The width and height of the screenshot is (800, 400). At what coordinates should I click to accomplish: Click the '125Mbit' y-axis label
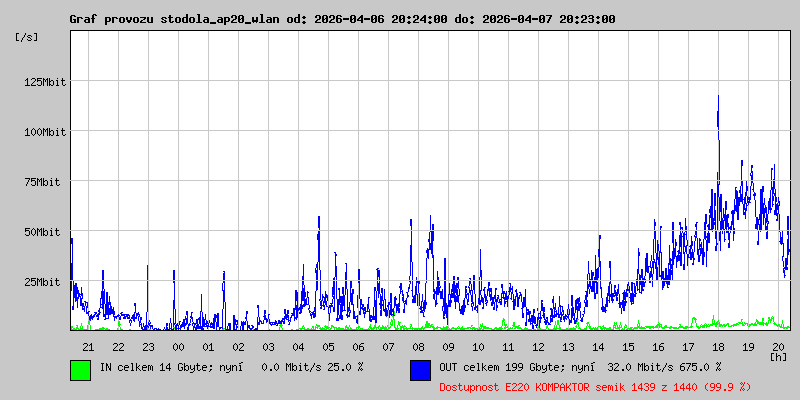pyautogui.click(x=45, y=82)
